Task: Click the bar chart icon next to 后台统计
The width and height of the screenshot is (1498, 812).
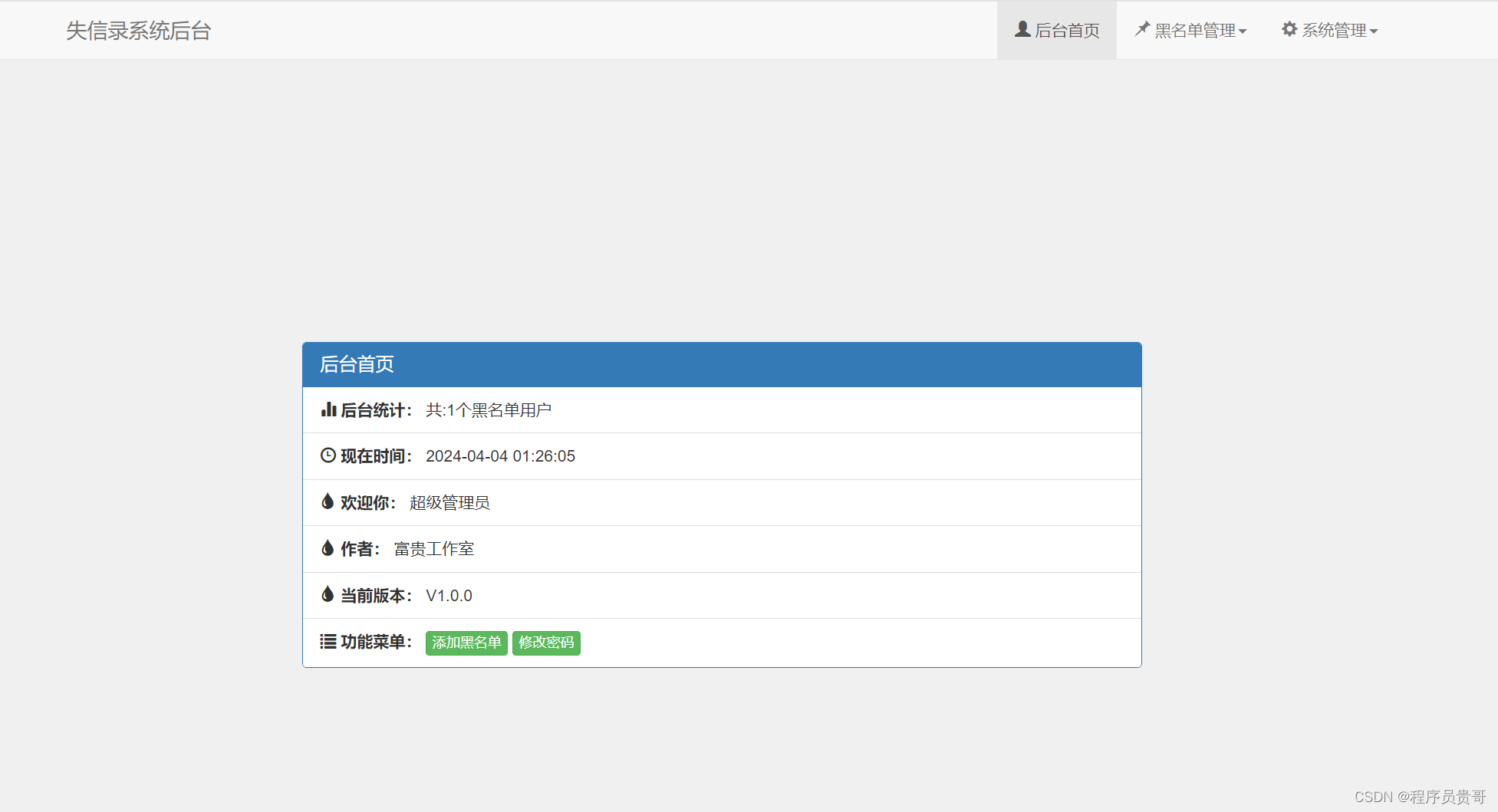Action: coord(328,409)
